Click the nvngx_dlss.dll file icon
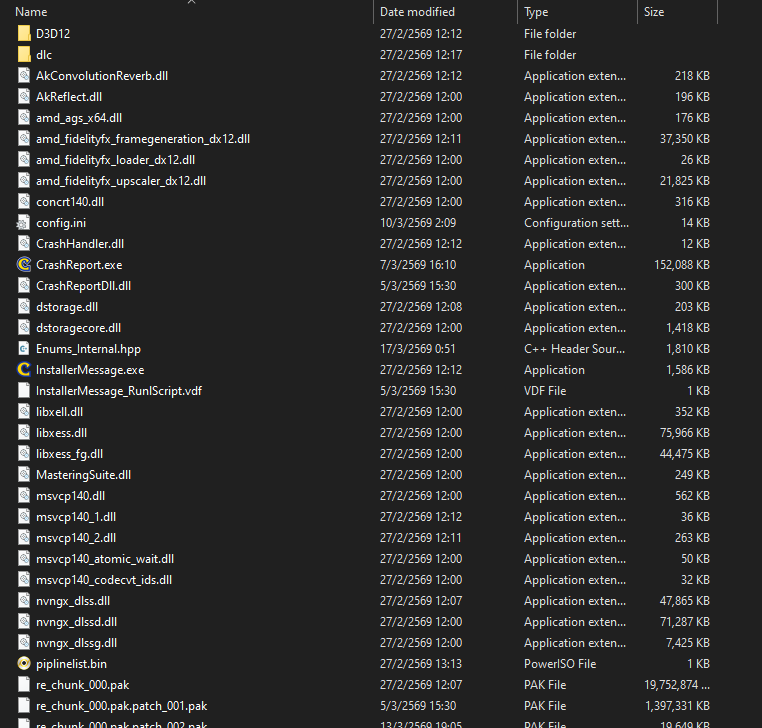The width and height of the screenshot is (762, 728). pos(25,601)
